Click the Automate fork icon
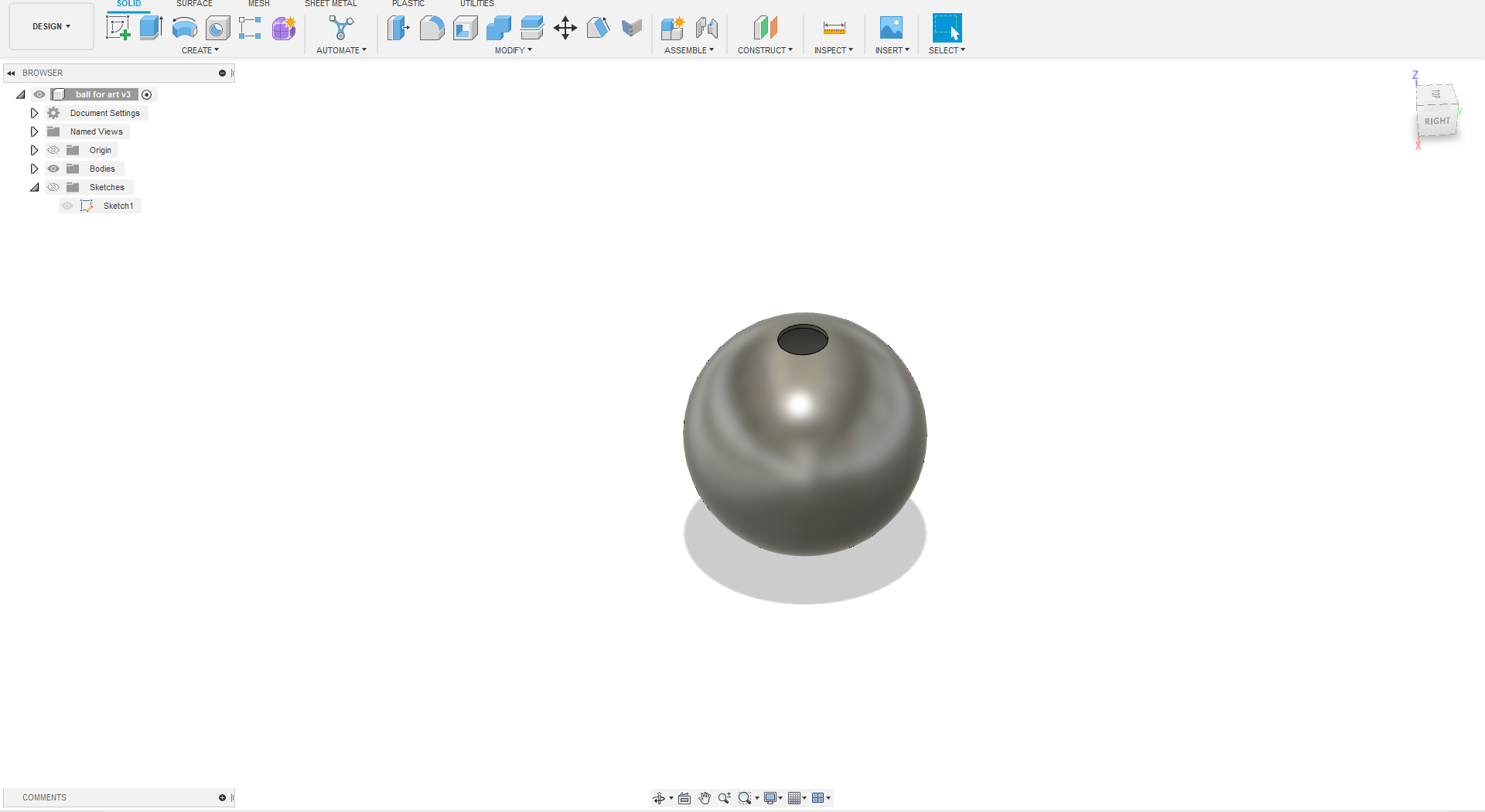 click(x=341, y=28)
